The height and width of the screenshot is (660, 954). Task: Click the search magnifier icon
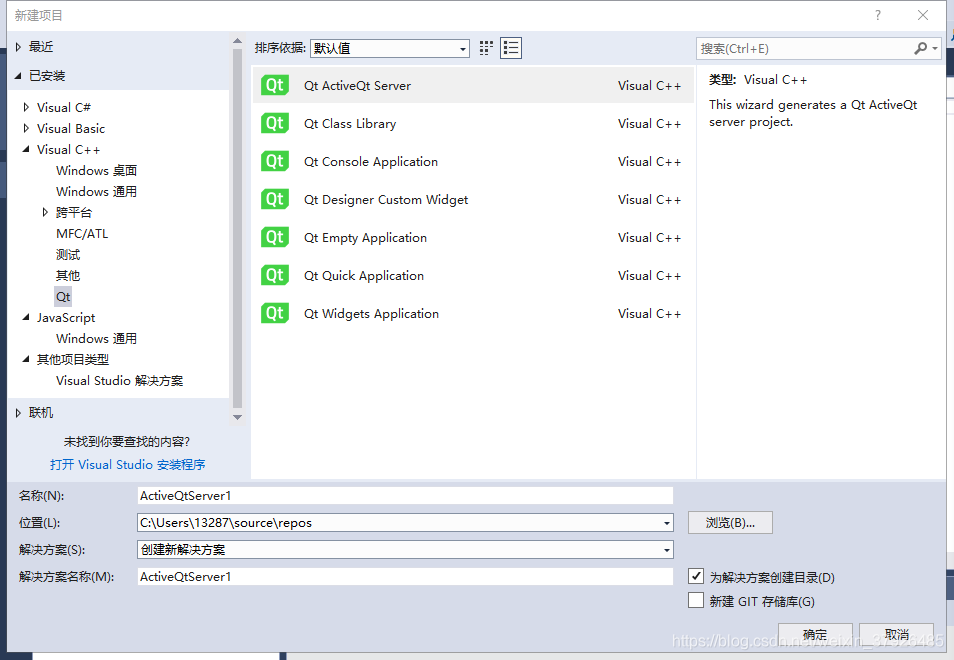921,48
